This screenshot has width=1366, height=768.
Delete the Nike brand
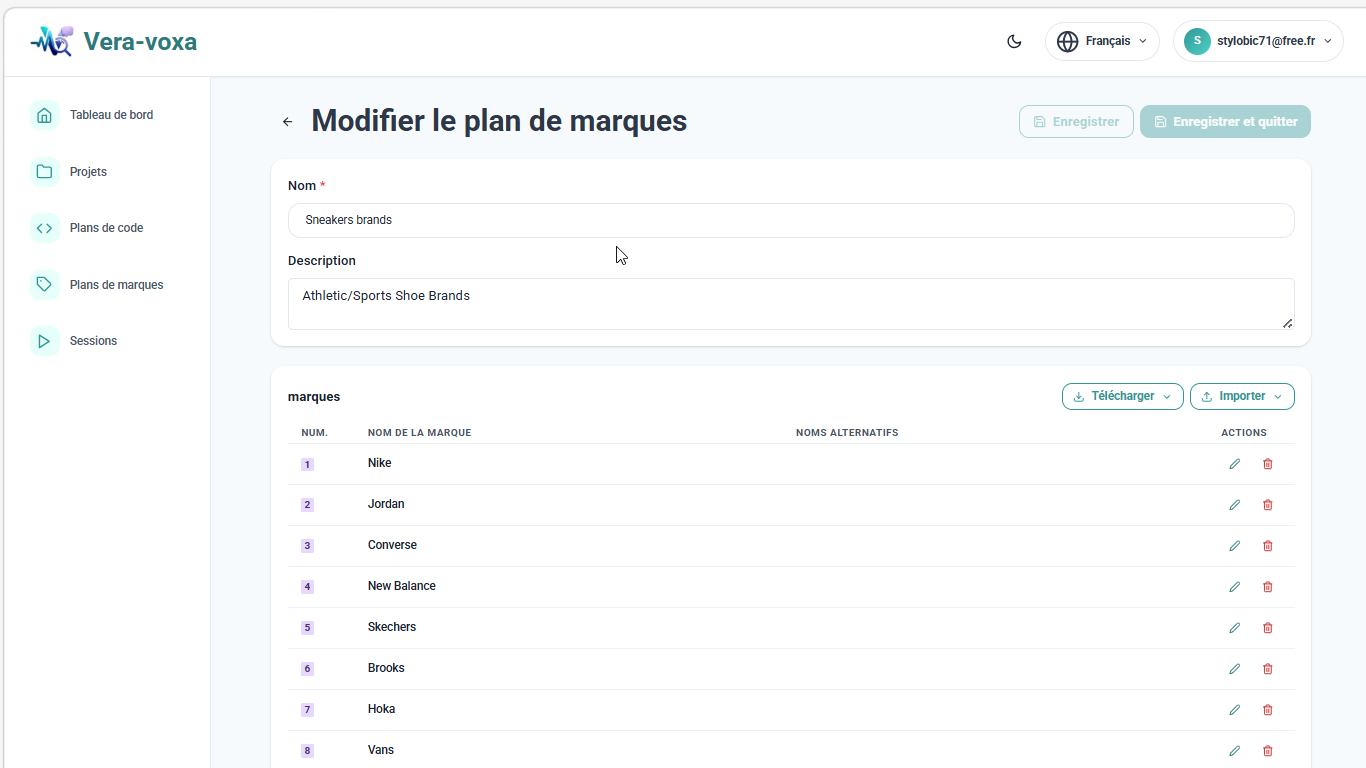coord(1268,464)
